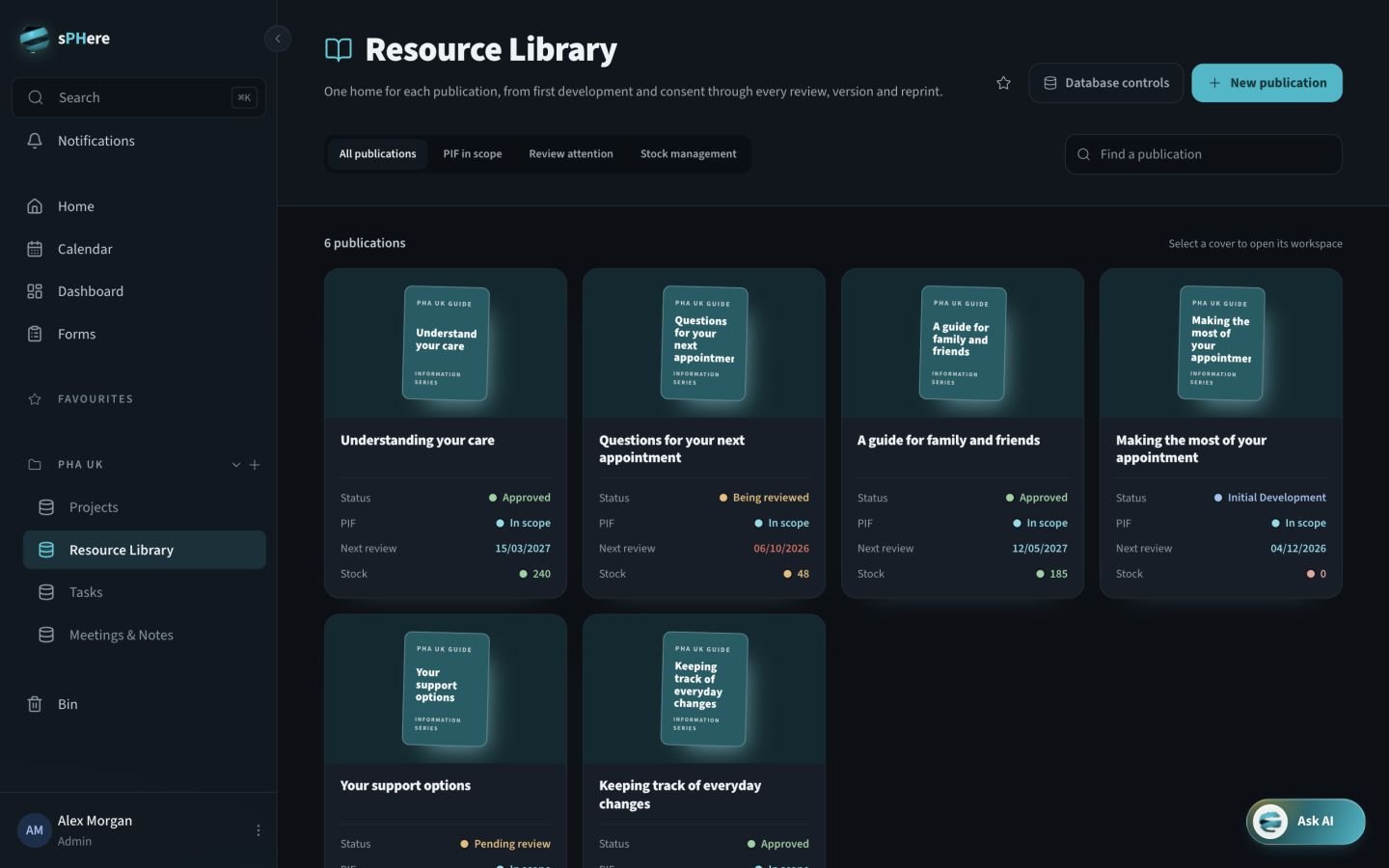
Task: Click stock value 185
Action: tap(1052, 574)
